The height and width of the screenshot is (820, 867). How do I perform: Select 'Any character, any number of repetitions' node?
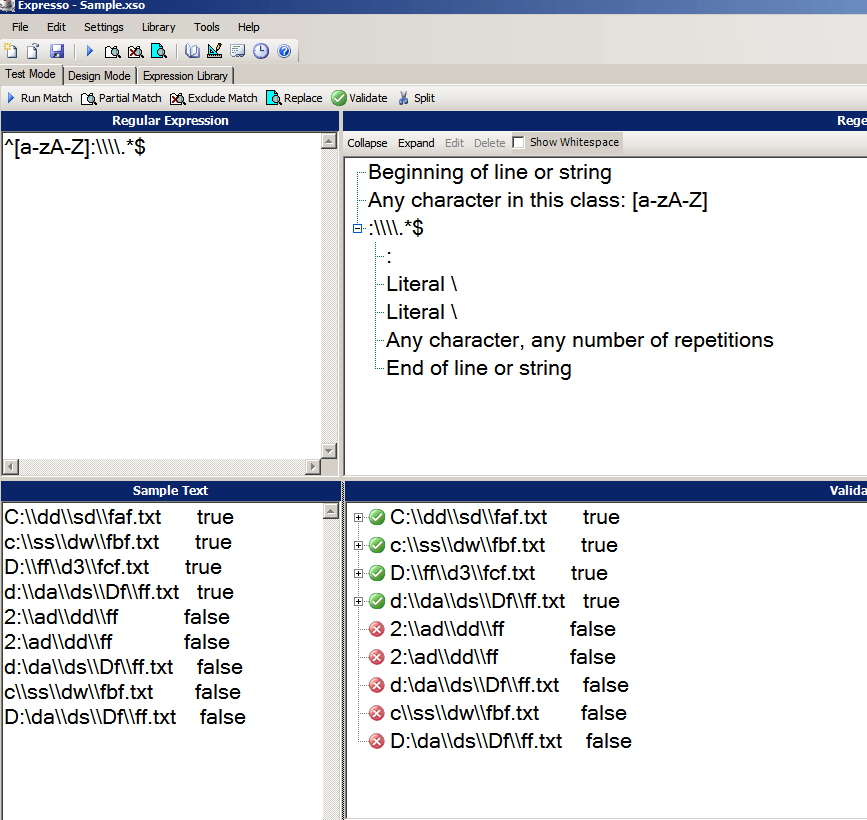click(x=579, y=340)
